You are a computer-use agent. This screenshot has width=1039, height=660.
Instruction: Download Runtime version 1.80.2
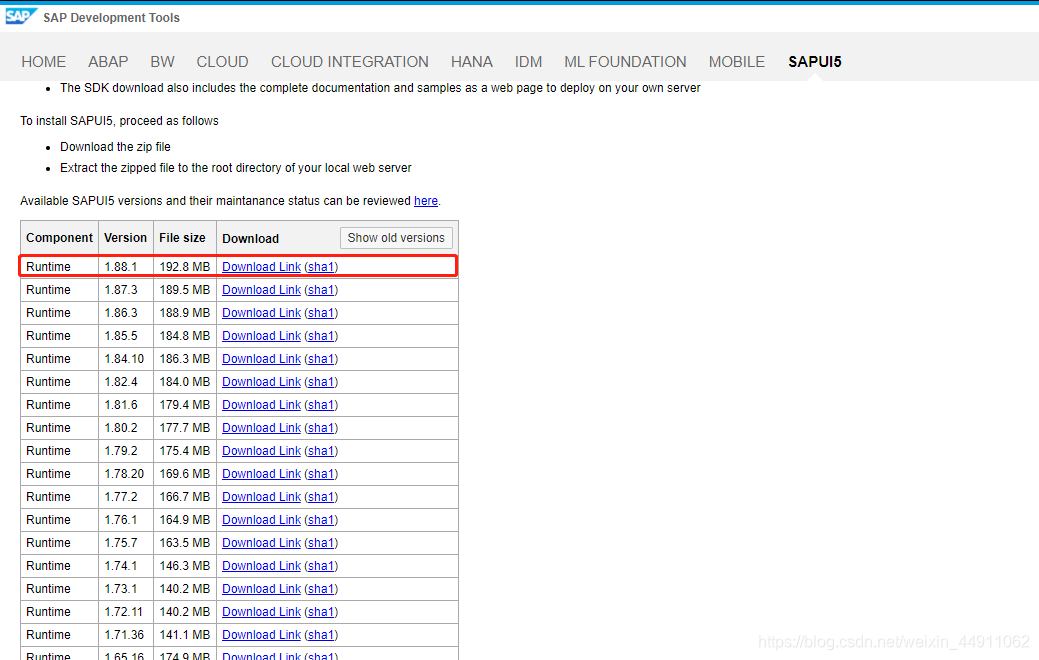[x=262, y=428]
